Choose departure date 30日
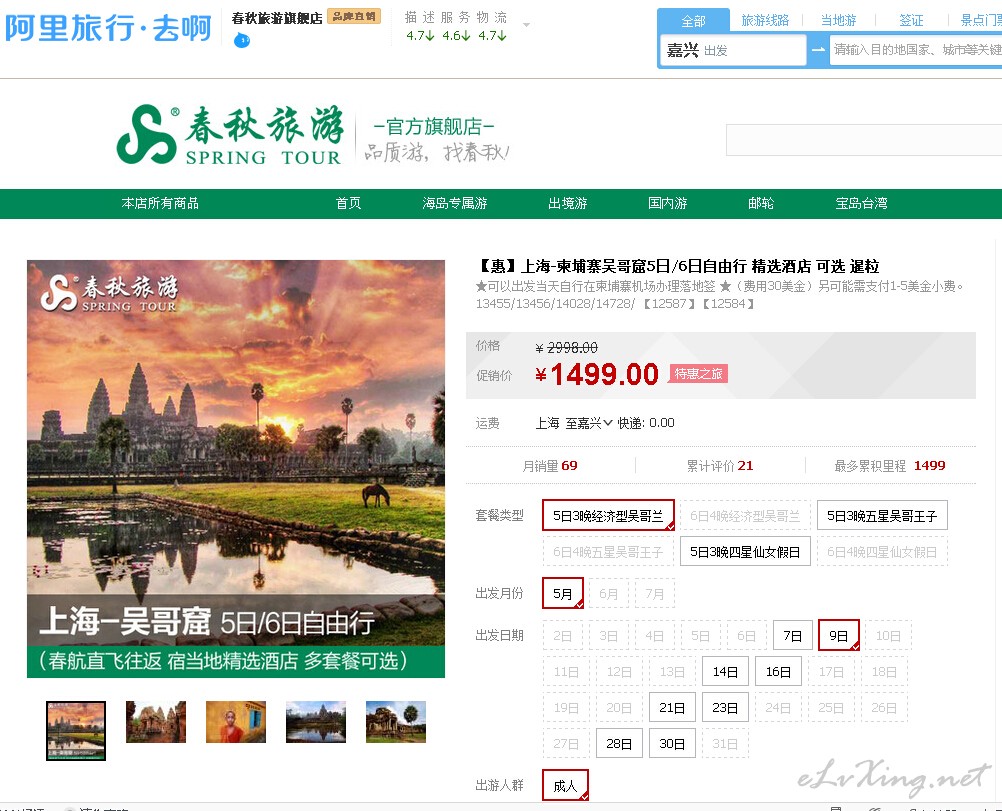The height and width of the screenshot is (811, 1002). 672,743
